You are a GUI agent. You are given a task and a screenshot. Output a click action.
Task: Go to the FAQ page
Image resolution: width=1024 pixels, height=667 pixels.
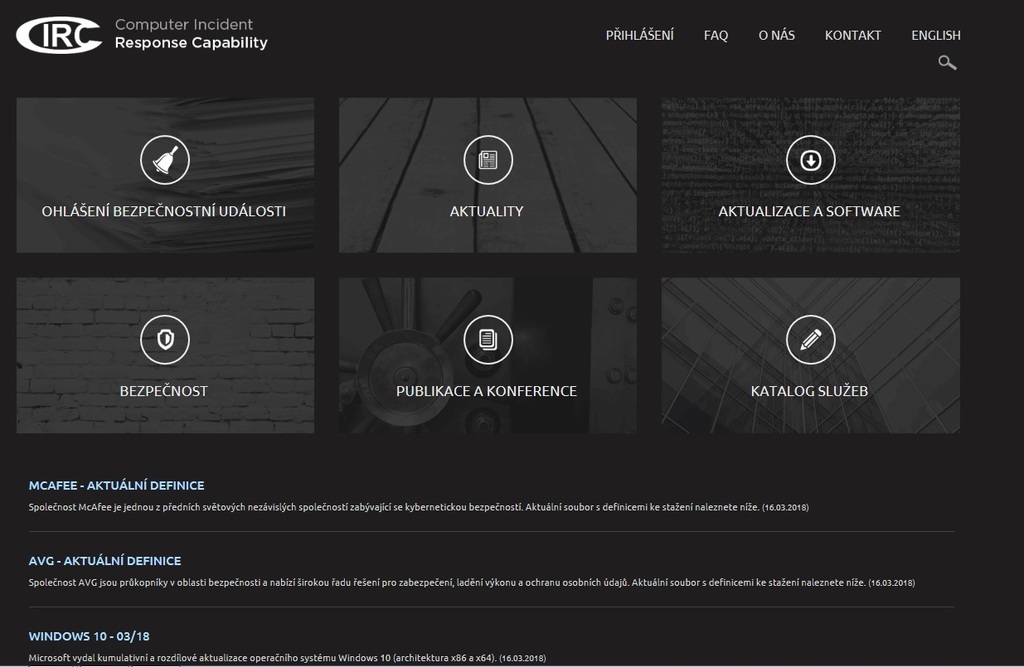716,35
